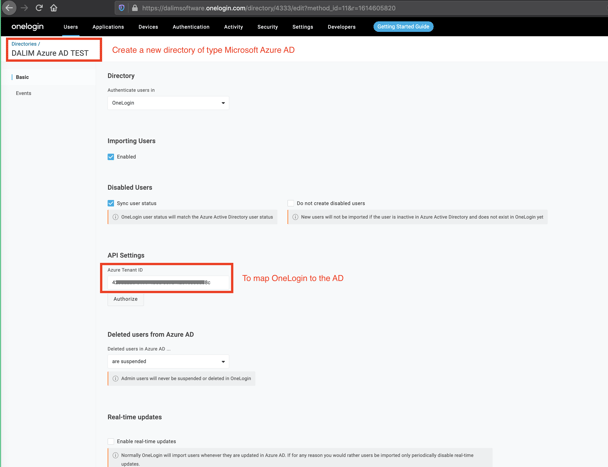Follow the Directories breadcrumb link

click(24, 44)
